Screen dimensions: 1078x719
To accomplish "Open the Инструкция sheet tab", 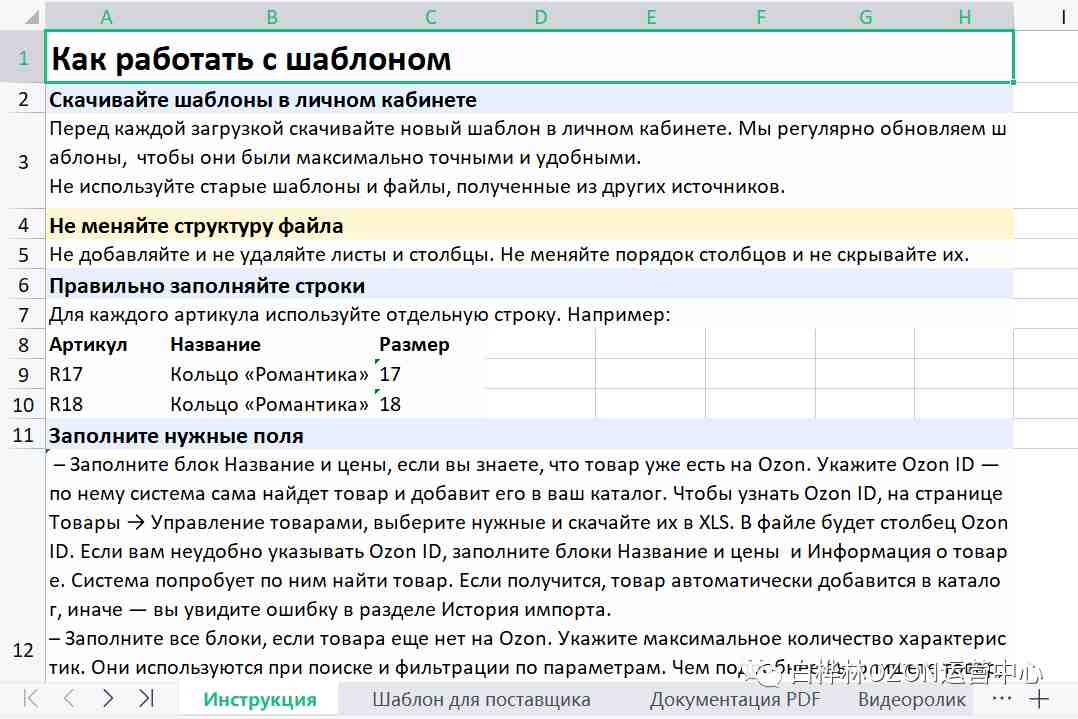I will click(x=260, y=700).
